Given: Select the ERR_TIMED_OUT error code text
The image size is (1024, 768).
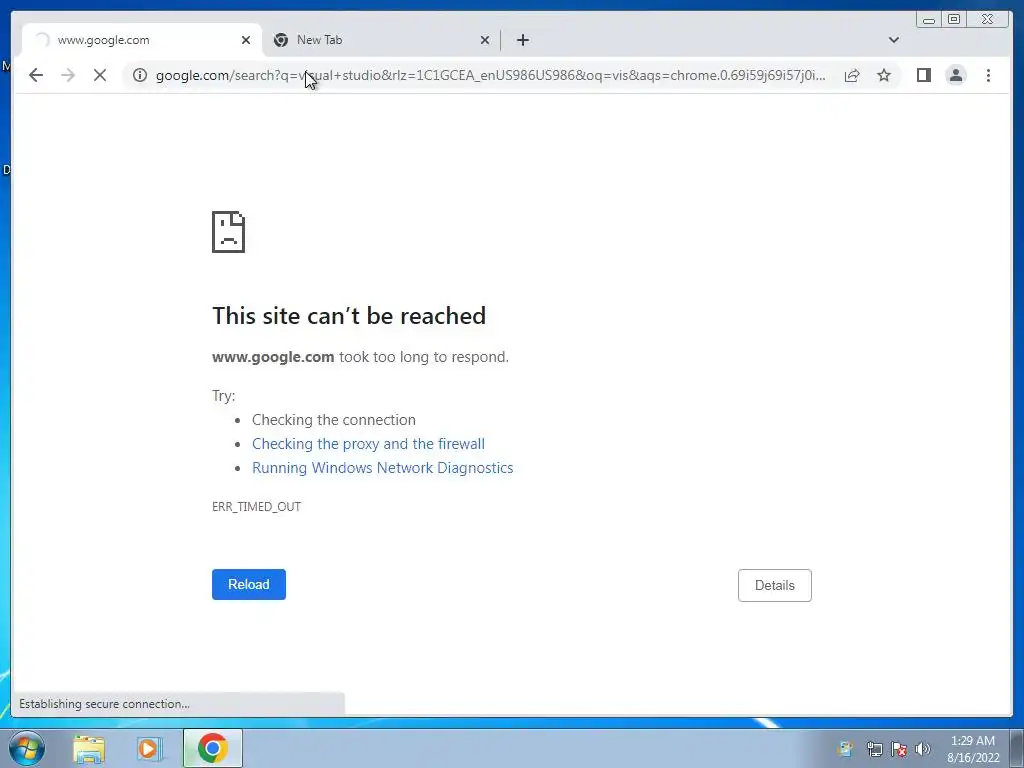Looking at the screenshot, I should coord(256,507).
